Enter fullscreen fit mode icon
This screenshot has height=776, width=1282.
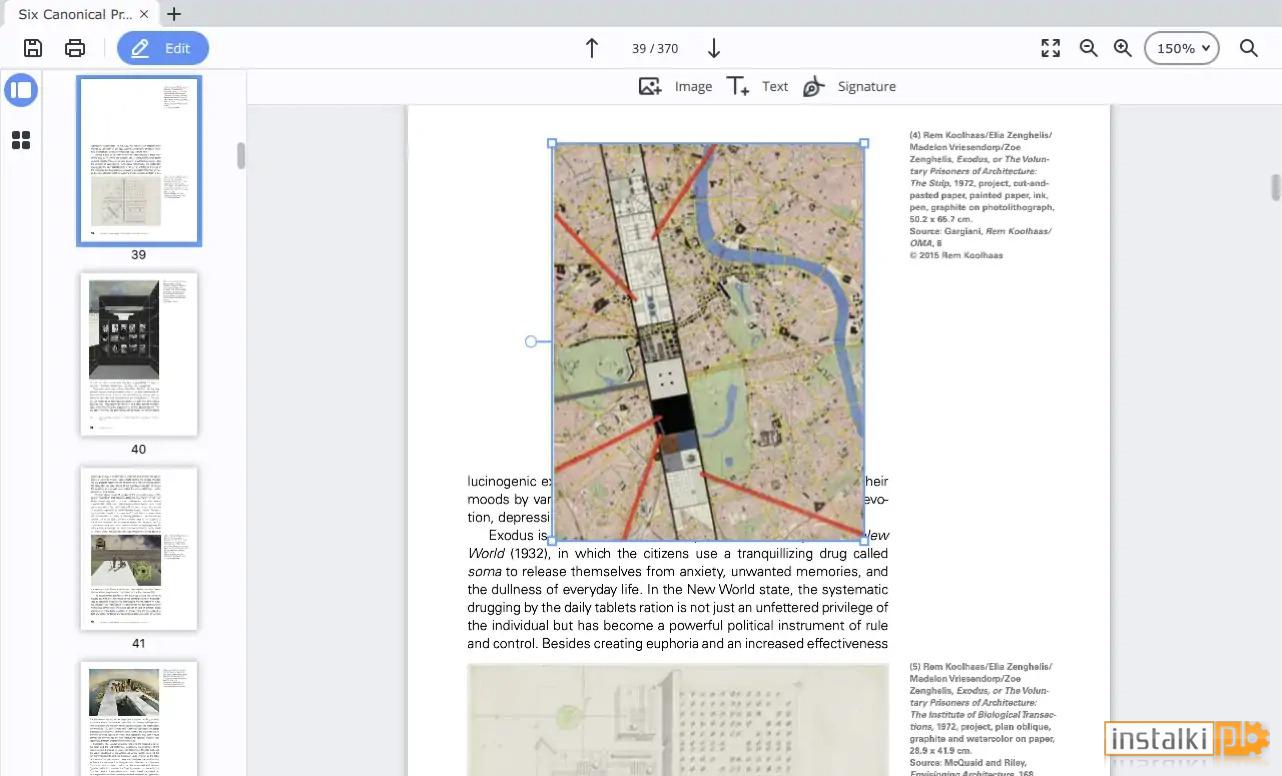coord(1051,48)
